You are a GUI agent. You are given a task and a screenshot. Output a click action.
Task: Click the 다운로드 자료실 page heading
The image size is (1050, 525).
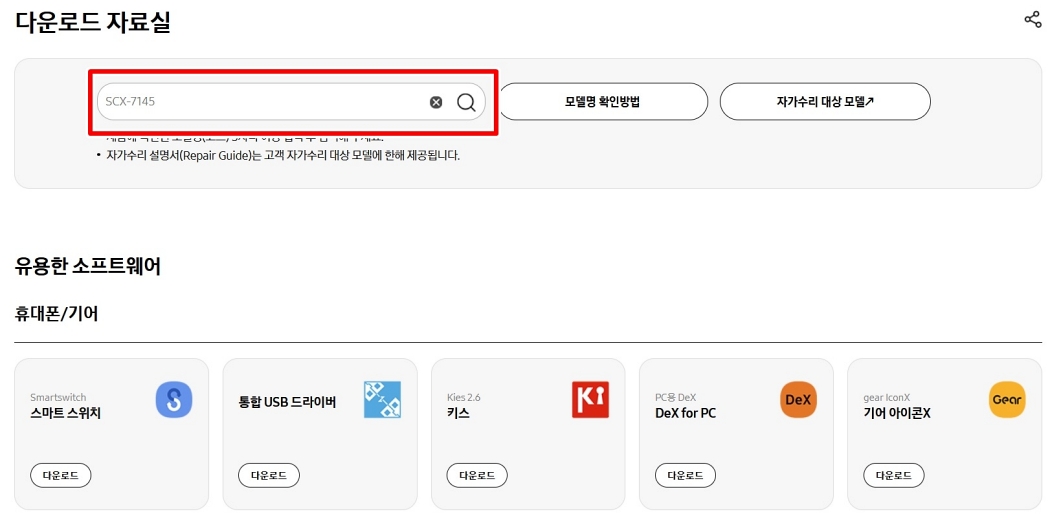click(x=92, y=22)
